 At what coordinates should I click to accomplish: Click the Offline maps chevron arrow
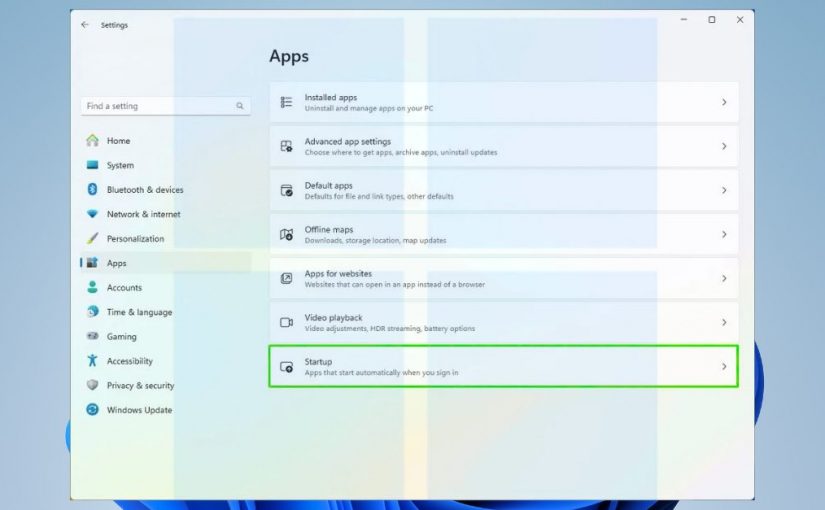tap(725, 234)
